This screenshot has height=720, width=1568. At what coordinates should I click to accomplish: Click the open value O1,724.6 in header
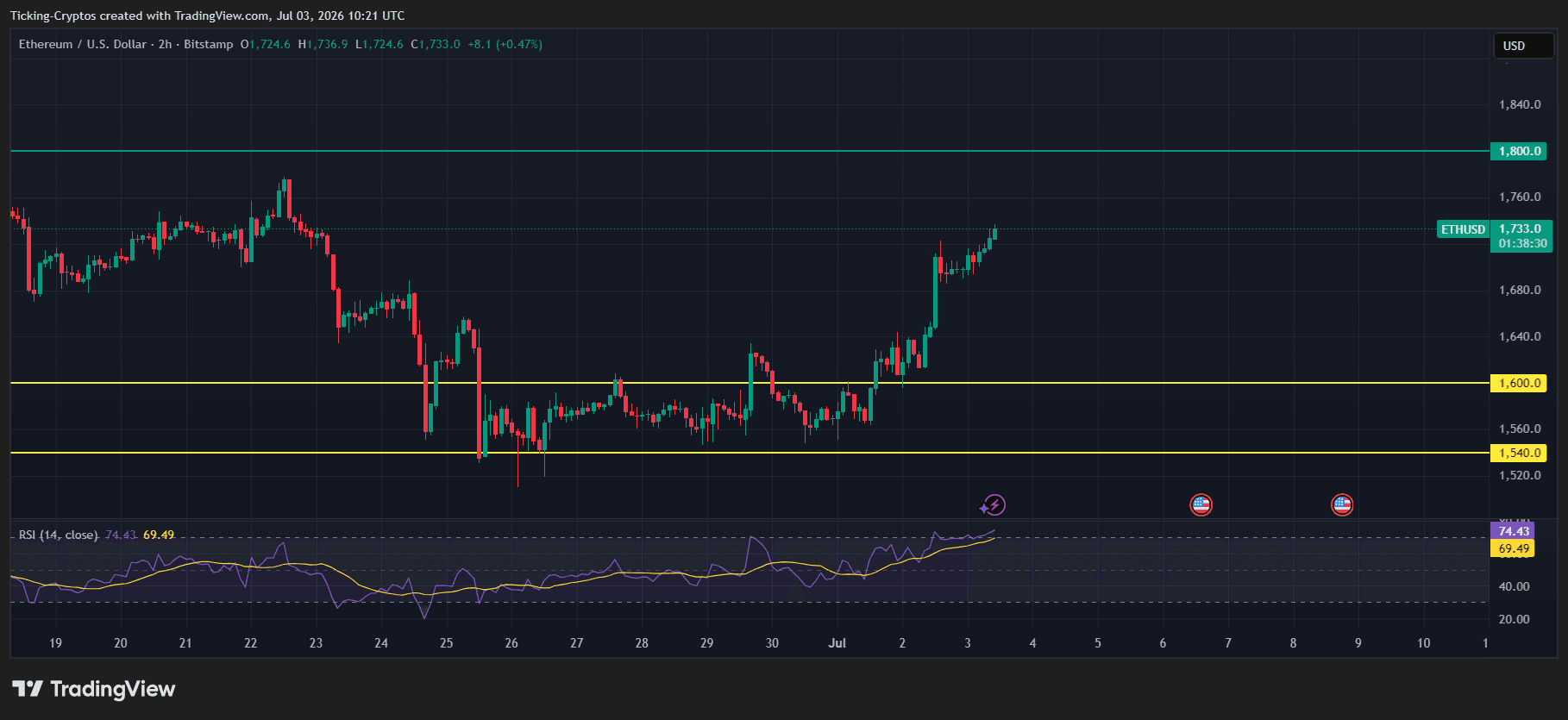(266, 44)
